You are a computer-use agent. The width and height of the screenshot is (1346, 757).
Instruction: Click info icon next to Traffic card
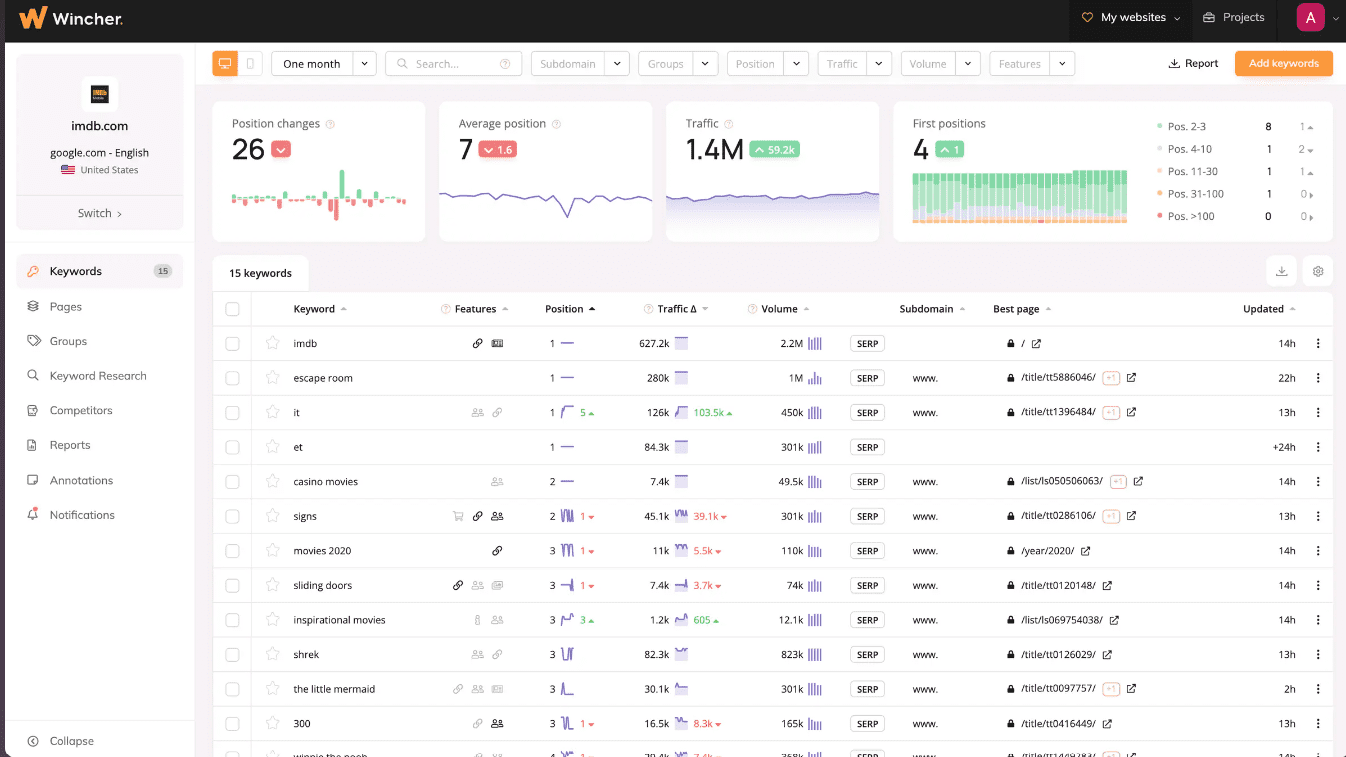(x=729, y=124)
